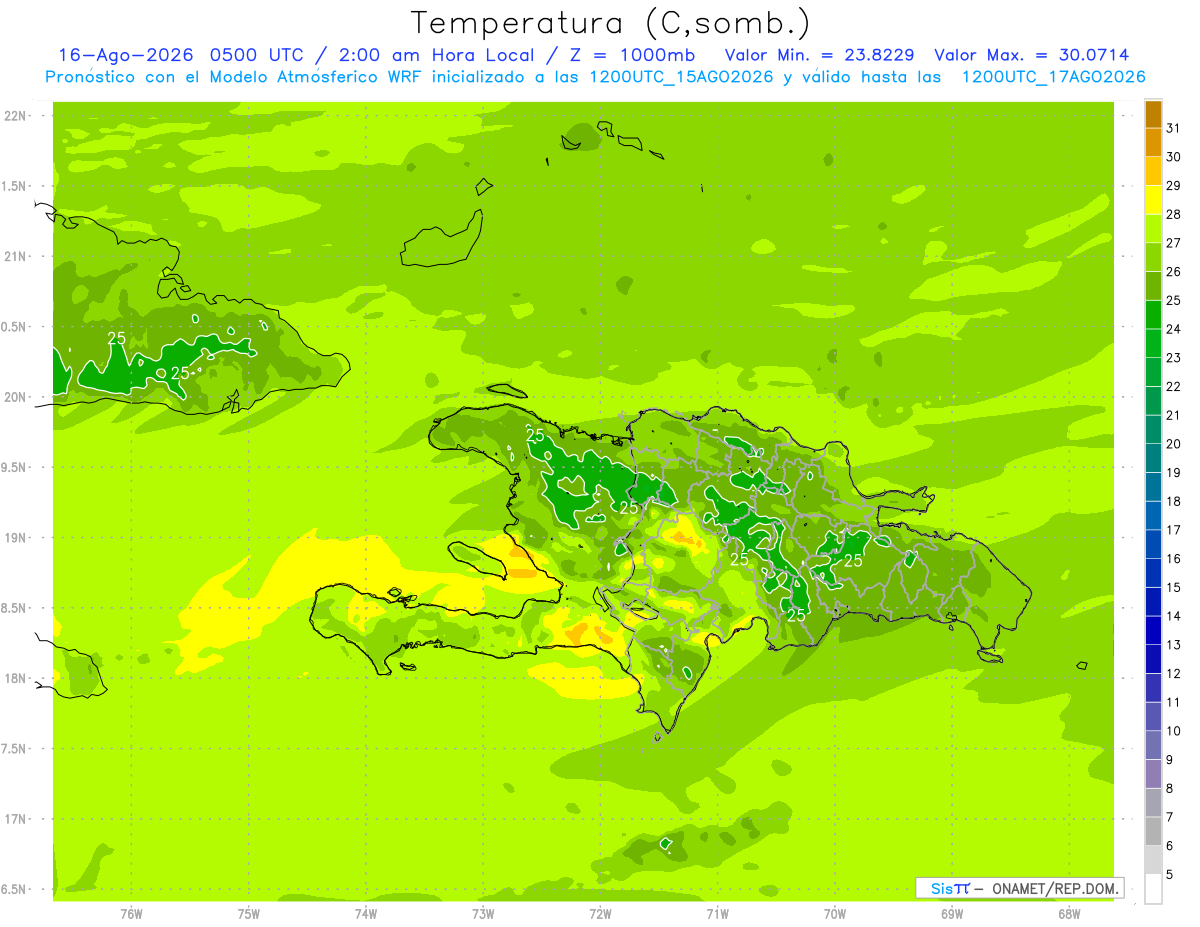Image resolution: width=1200 pixels, height=927 pixels.
Task: Click the '20N' latitude axis label
Action: click(x=17, y=397)
